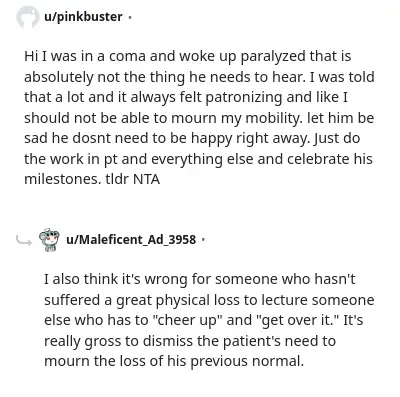Click the dot separator after u/pinkbuster
The width and height of the screenshot is (400, 397).
[130, 17]
